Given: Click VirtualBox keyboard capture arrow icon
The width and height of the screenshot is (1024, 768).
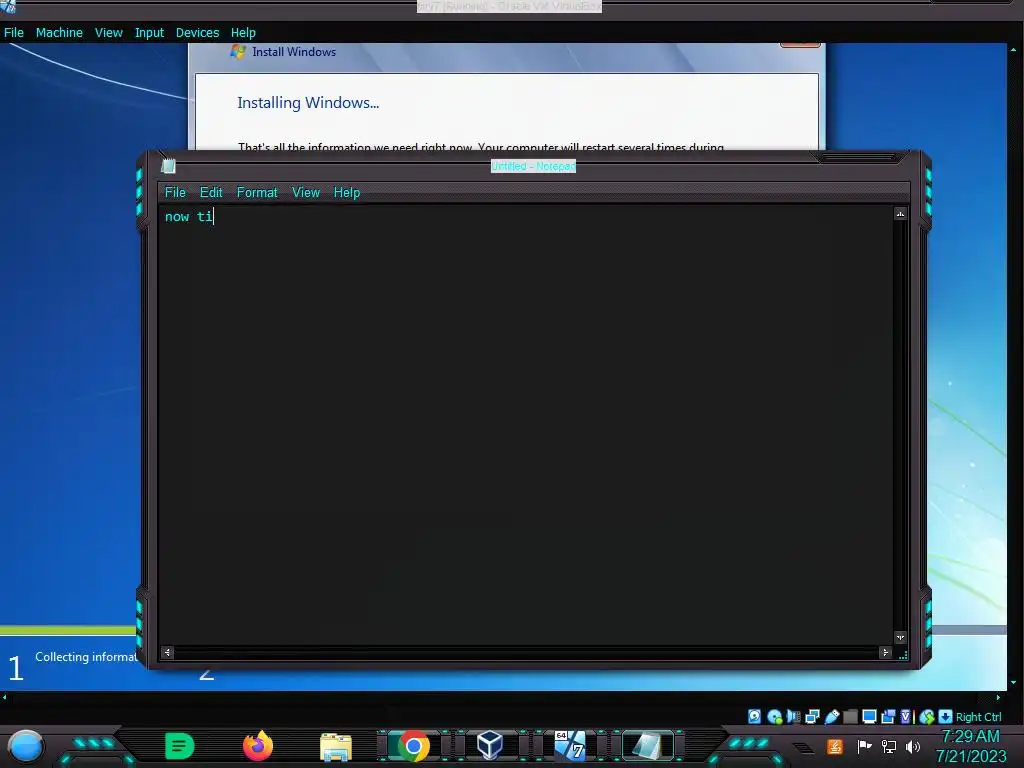Looking at the screenshot, I should coord(945,717).
